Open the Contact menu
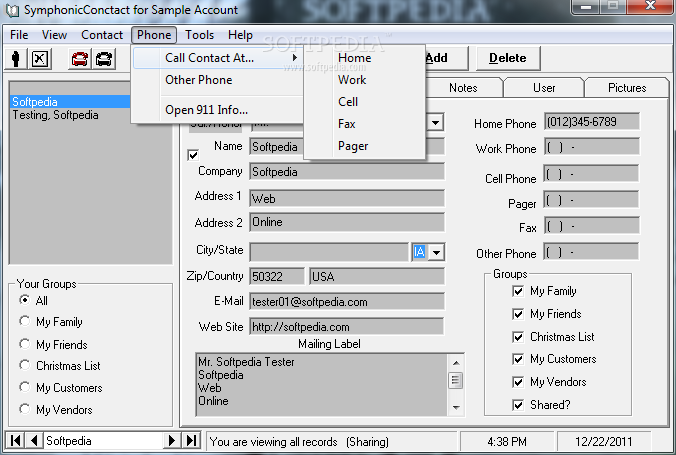Viewport: 676px width, 455px height. tap(102, 35)
